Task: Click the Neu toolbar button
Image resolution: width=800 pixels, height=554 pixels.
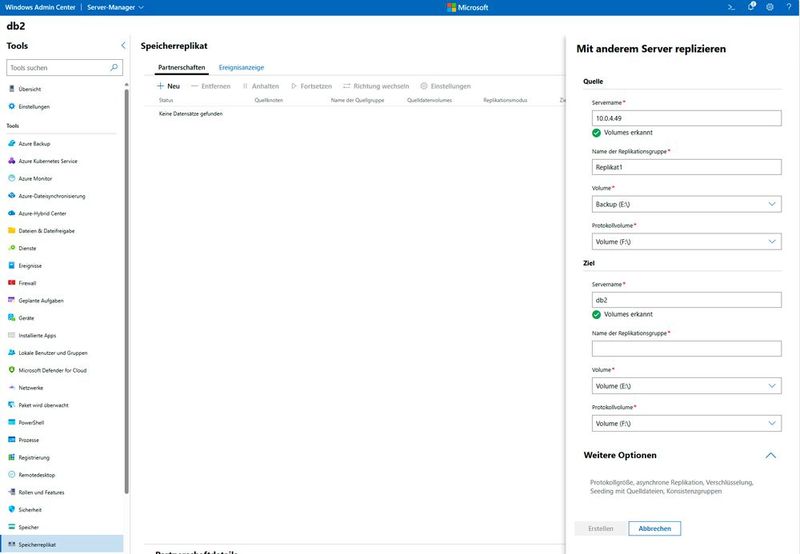Action: point(168,86)
